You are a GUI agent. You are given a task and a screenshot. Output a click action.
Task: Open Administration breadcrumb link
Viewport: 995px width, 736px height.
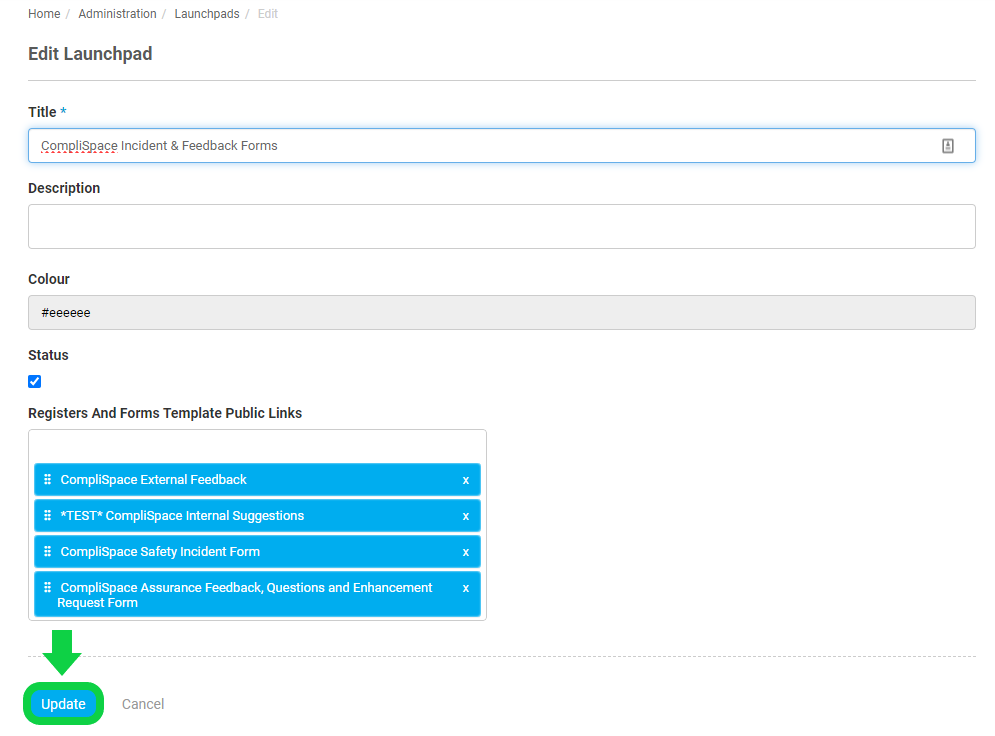[x=117, y=14]
